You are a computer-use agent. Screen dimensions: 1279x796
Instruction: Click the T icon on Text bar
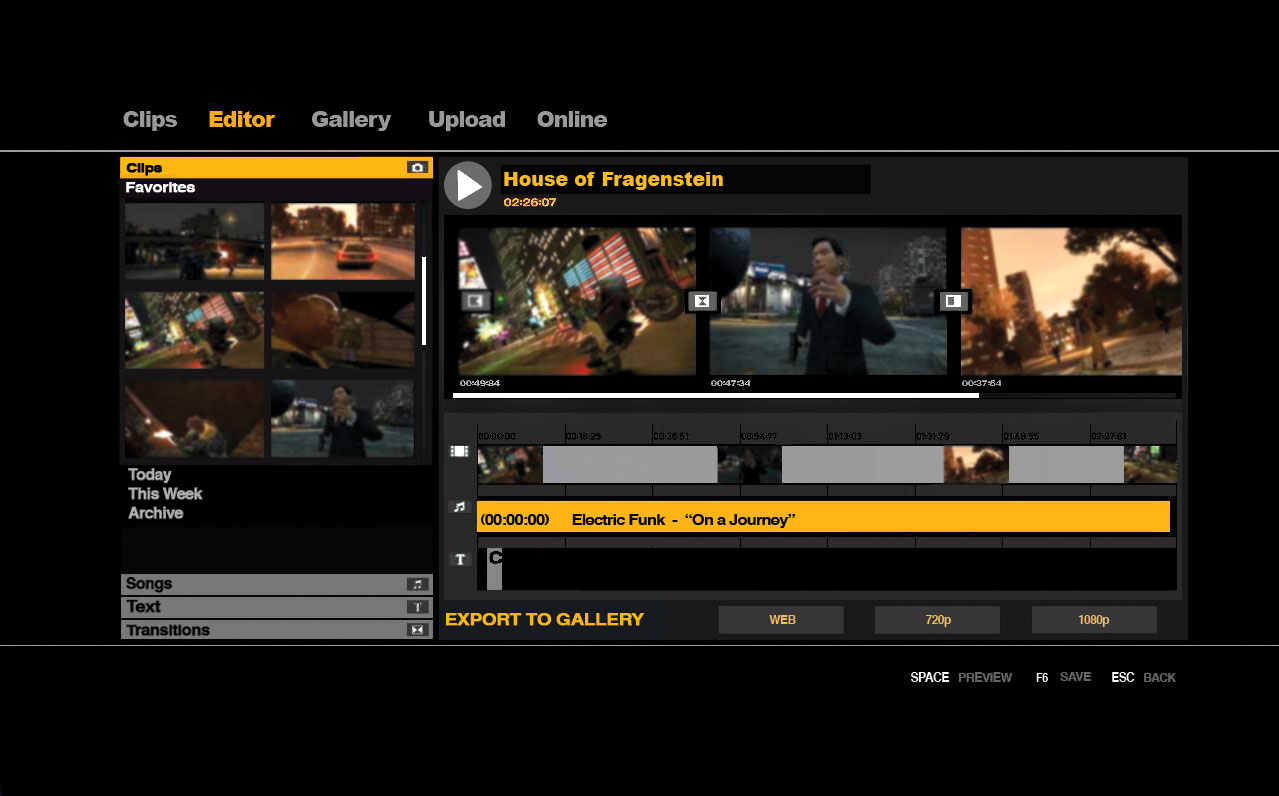(417, 607)
